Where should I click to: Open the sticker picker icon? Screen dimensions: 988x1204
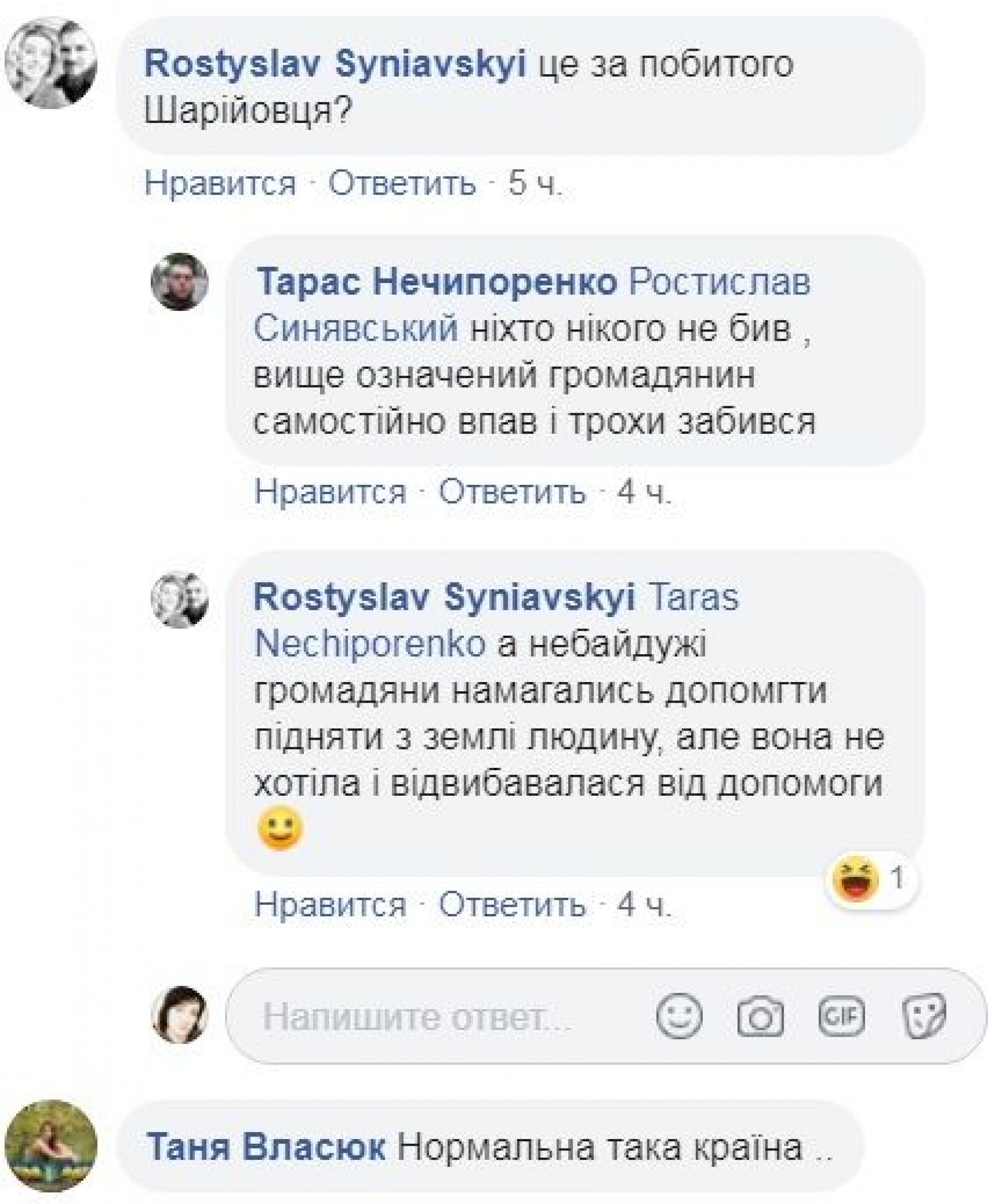pos(924,1016)
